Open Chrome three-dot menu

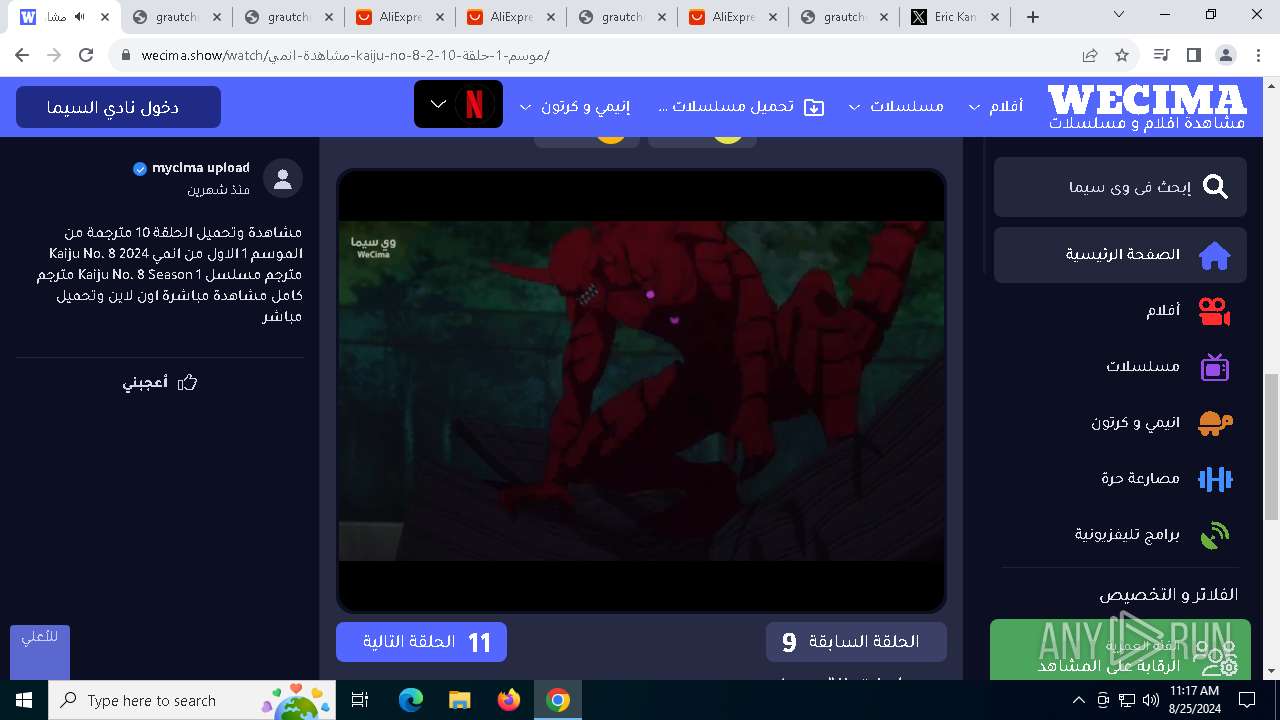click(1257, 55)
